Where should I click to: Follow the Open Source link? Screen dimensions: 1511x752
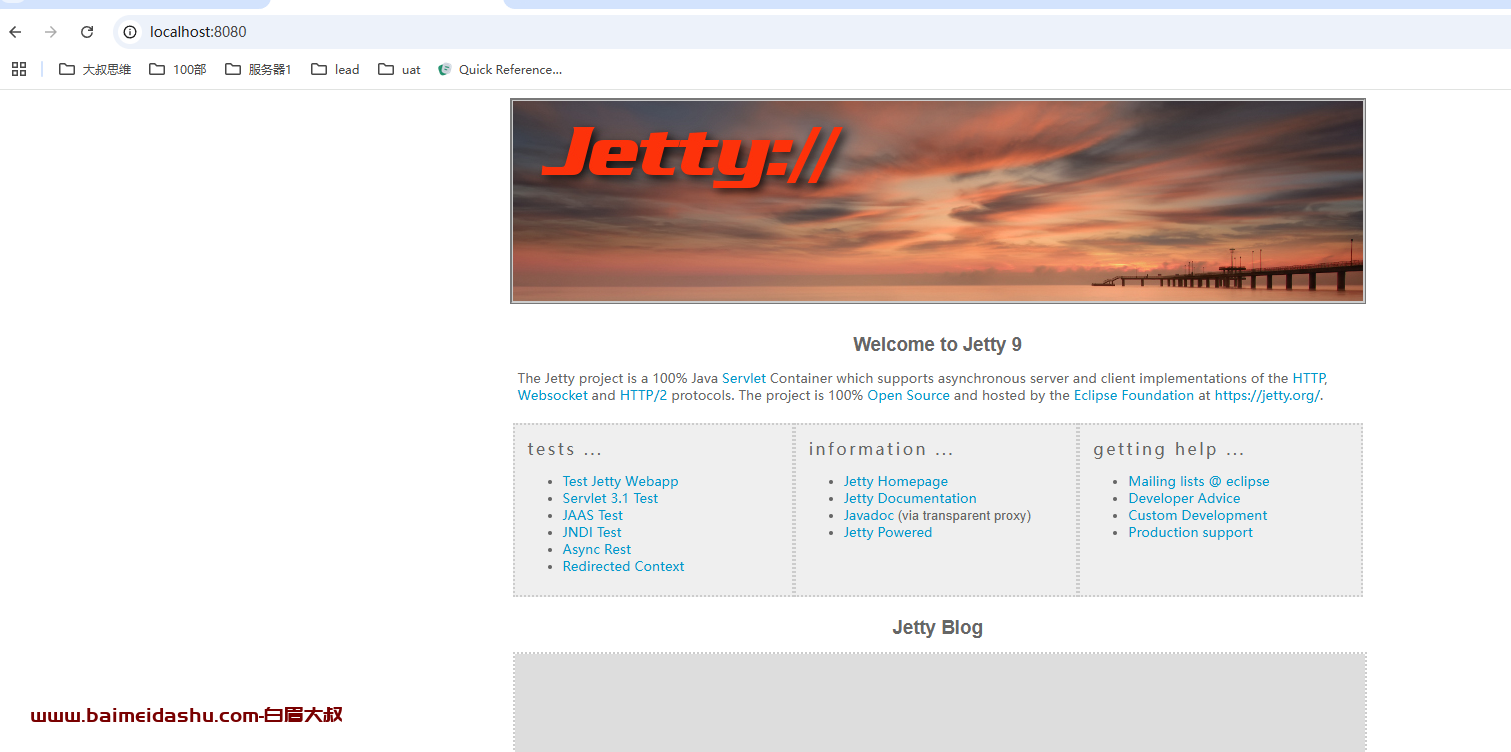point(908,395)
